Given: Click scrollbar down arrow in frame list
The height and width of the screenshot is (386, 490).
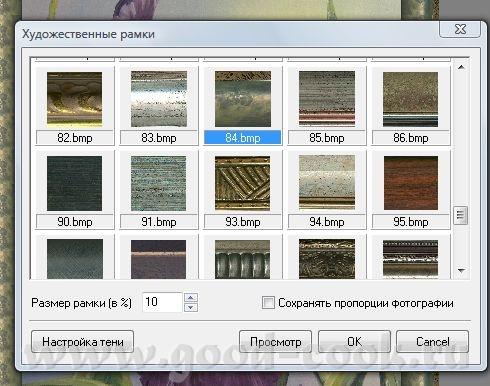Looking at the screenshot, I should (x=461, y=270).
